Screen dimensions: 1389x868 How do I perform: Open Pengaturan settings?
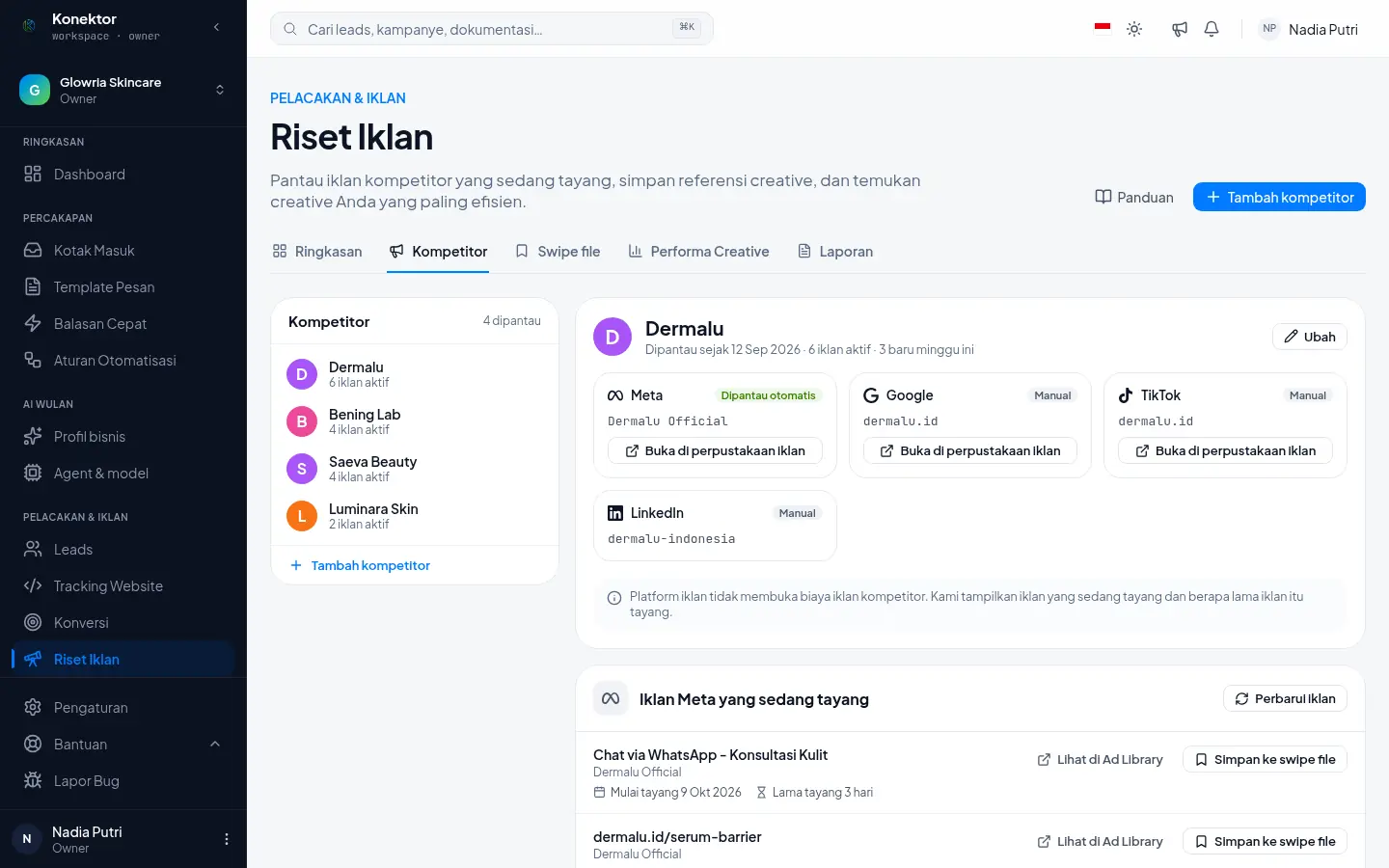pos(123,708)
